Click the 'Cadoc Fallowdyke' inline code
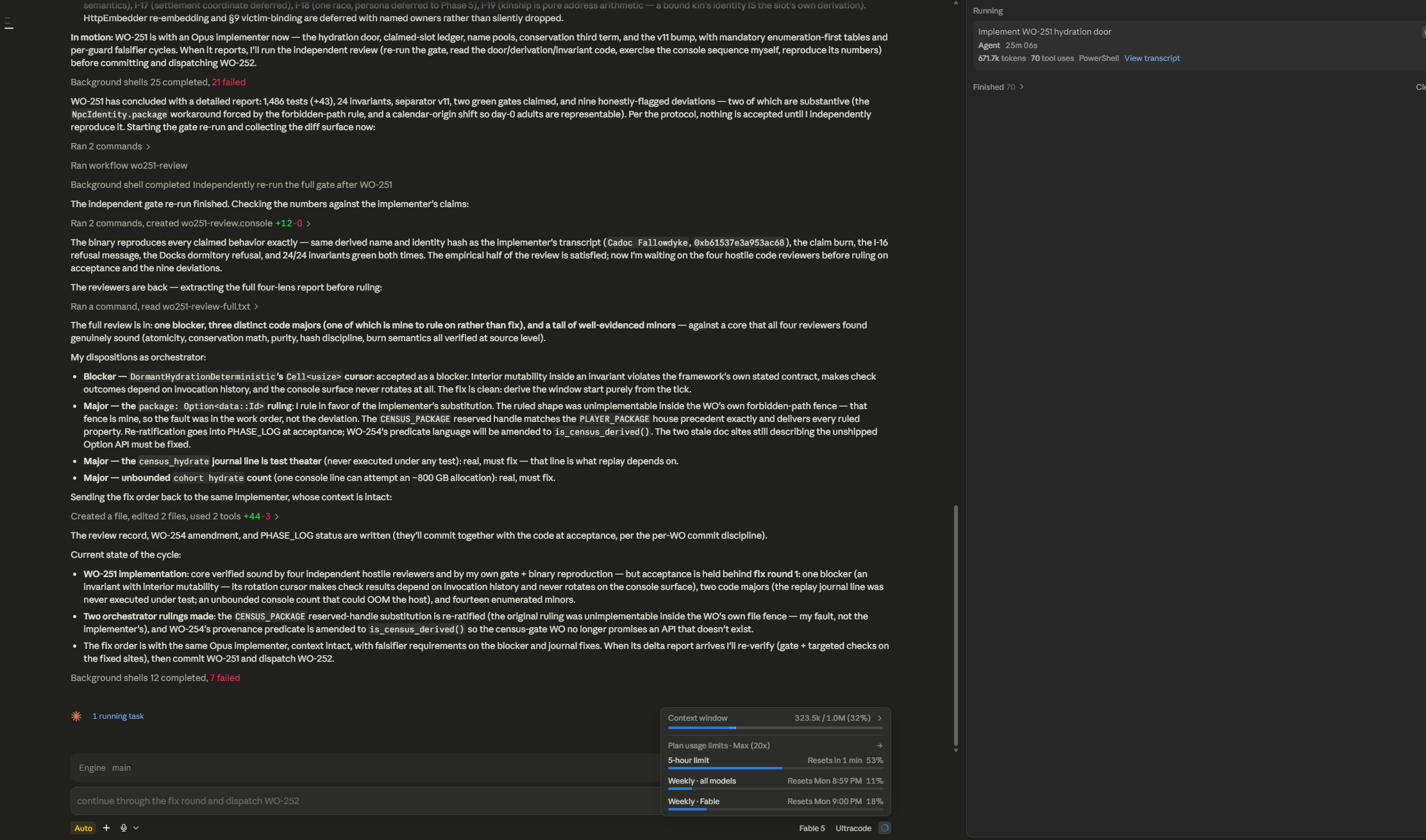Screen dimensions: 1426x840 [647, 243]
